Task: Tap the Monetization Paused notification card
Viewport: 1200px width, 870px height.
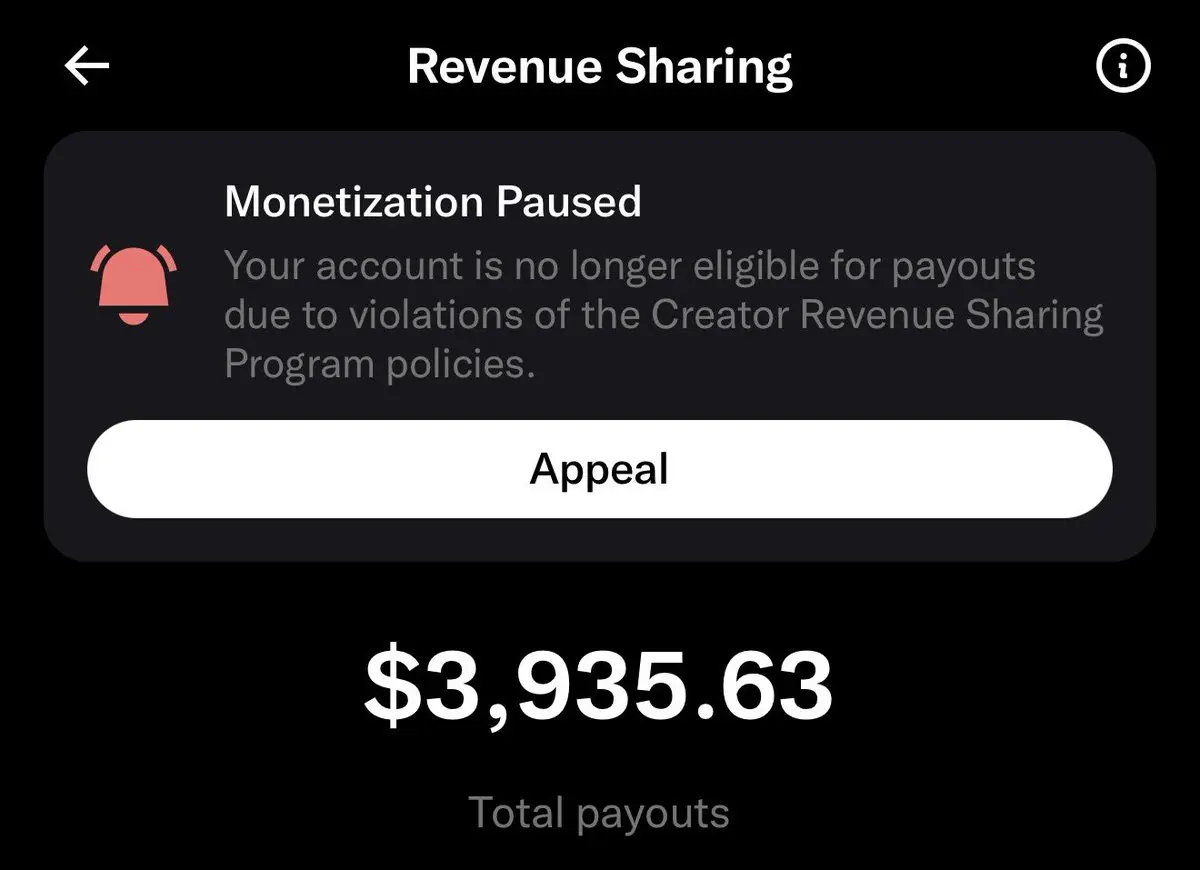Action: click(599, 345)
